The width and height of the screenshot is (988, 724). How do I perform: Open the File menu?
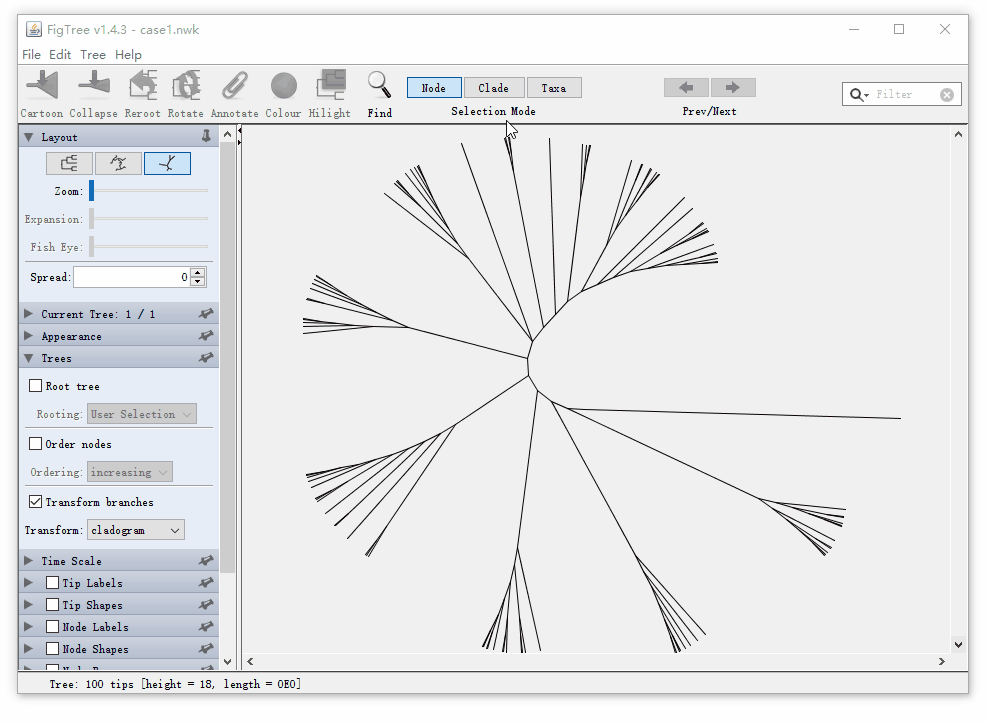[x=32, y=55]
